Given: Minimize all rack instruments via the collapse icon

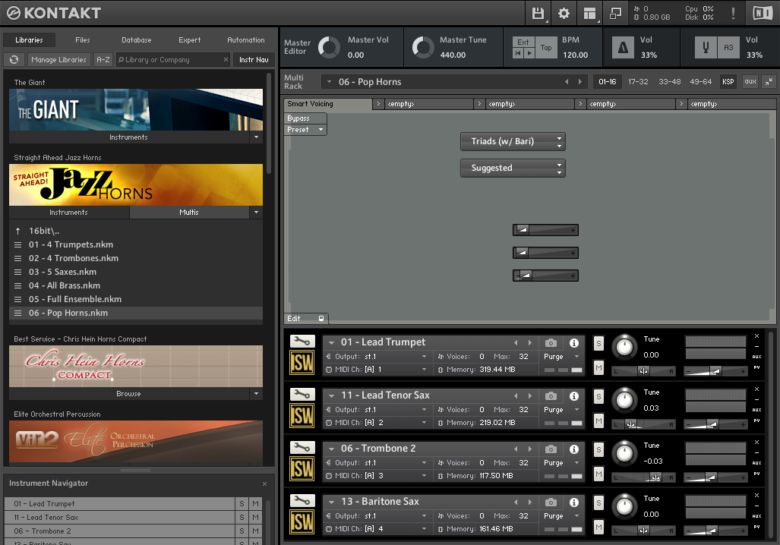Looking at the screenshot, I should 769,82.
